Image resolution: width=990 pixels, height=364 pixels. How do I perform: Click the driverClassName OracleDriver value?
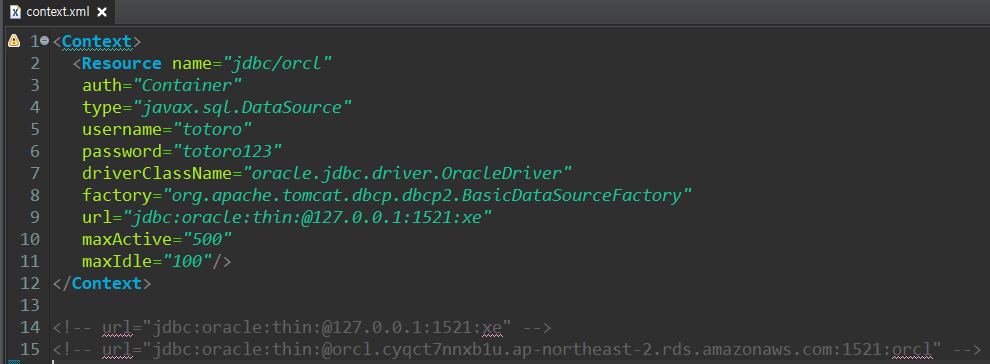(x=408, y=173)
